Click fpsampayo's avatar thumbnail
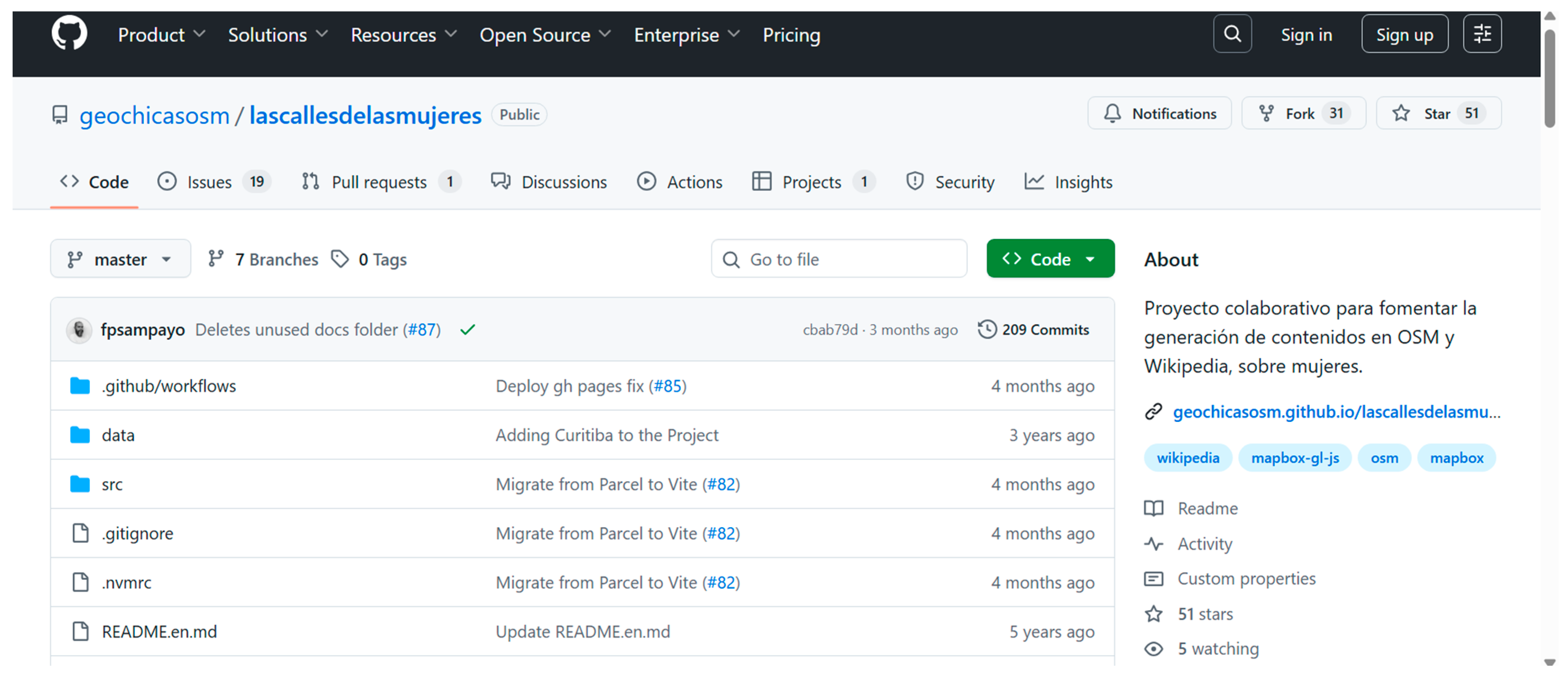Screen dimensions: 1568x675 [79, 330]
